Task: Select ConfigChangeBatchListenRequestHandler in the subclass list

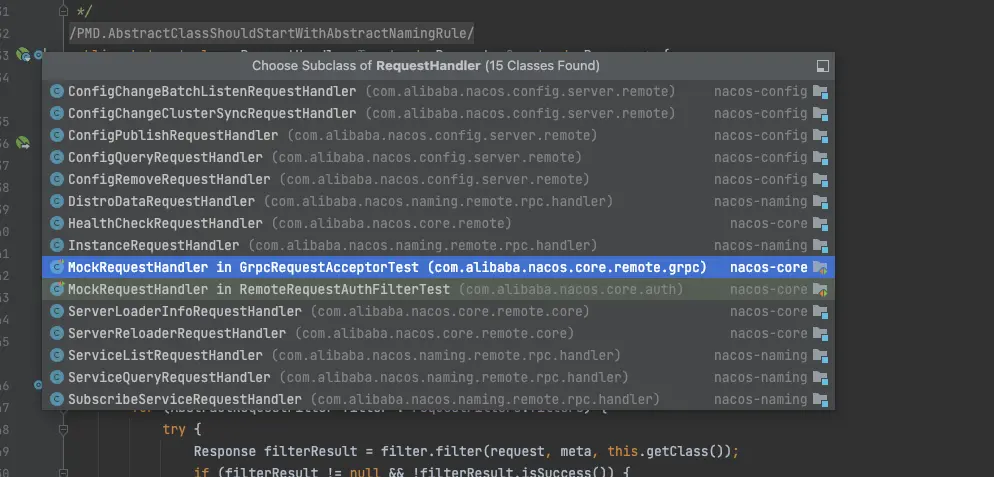Action: coord(438,91)
